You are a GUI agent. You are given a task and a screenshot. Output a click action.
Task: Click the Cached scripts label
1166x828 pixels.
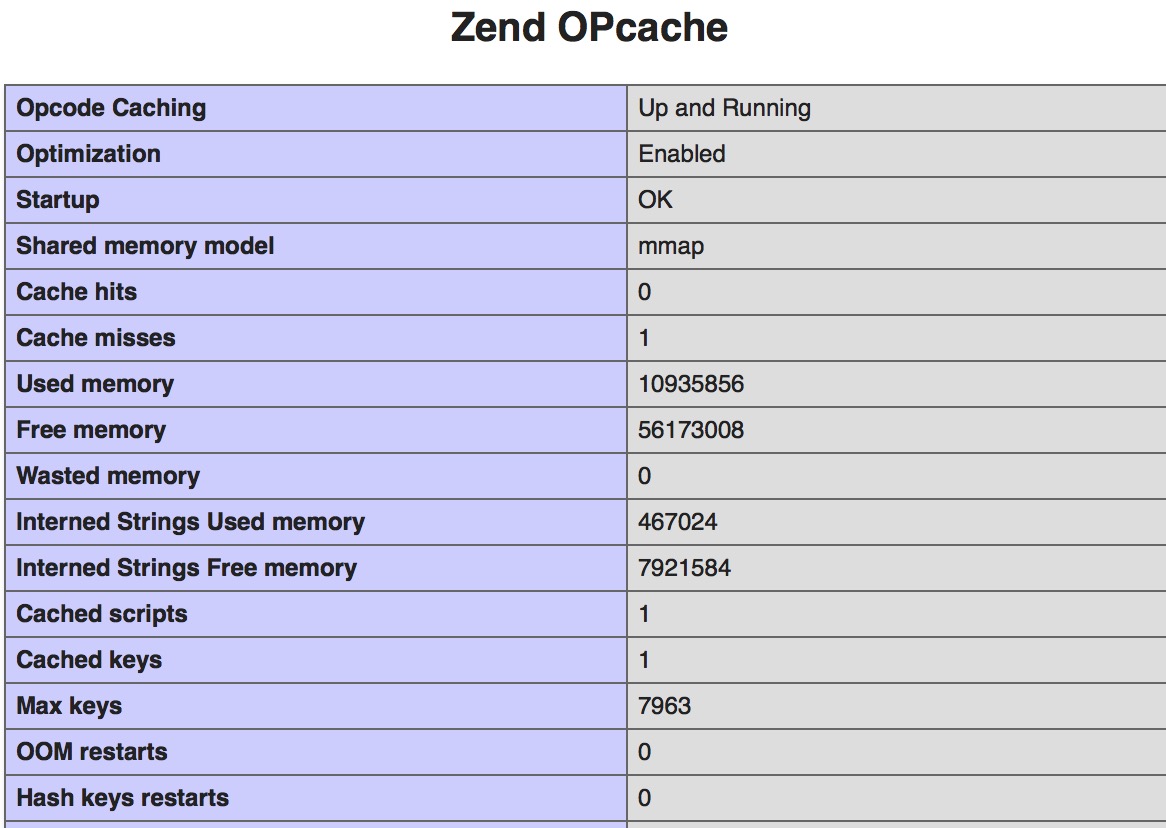pyautogui.click(x=102, y=614)
